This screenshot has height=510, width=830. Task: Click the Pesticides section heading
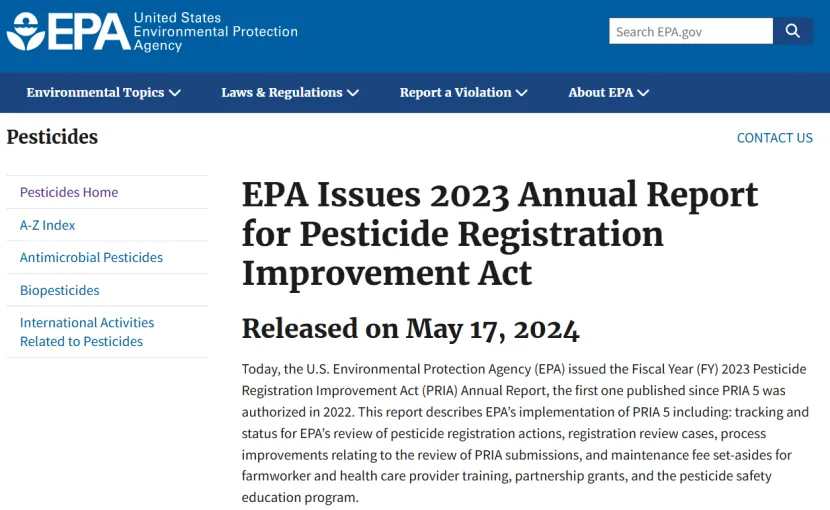point(52,137)
